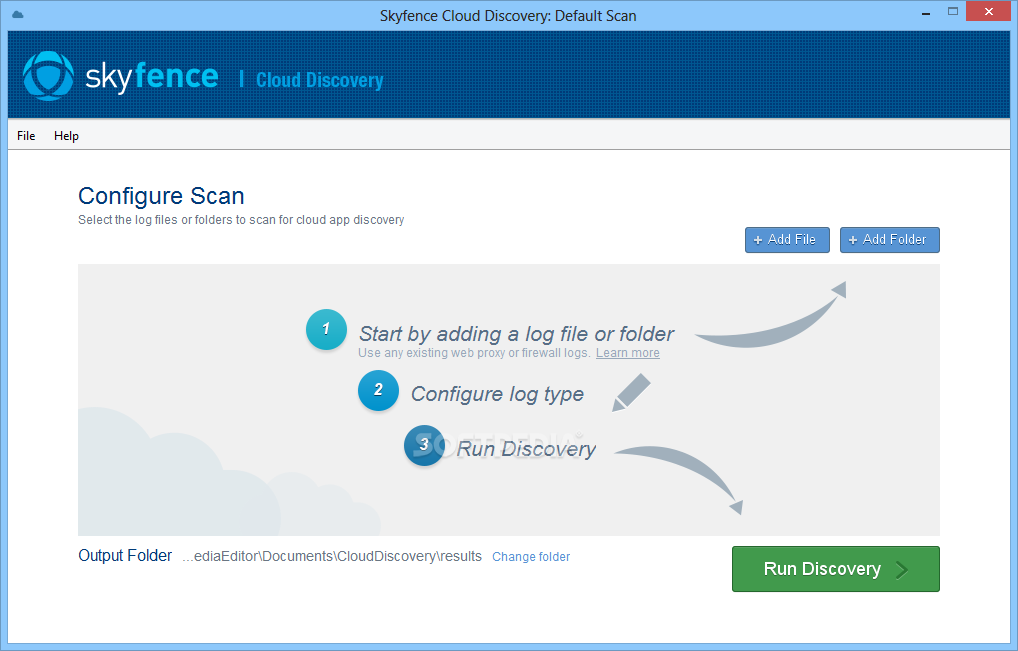1018x651 pixels.
Task: Open the Learn more link
Action: (628, 353)
